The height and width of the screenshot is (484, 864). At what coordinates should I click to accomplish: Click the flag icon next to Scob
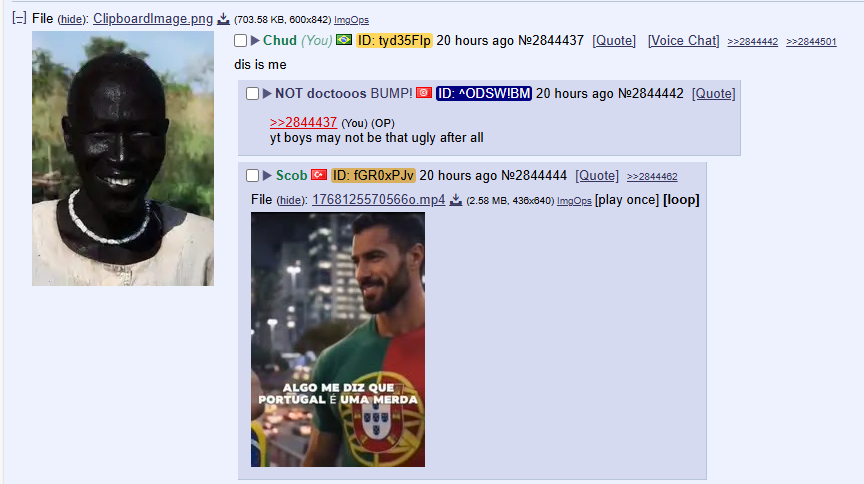[319, 175]
